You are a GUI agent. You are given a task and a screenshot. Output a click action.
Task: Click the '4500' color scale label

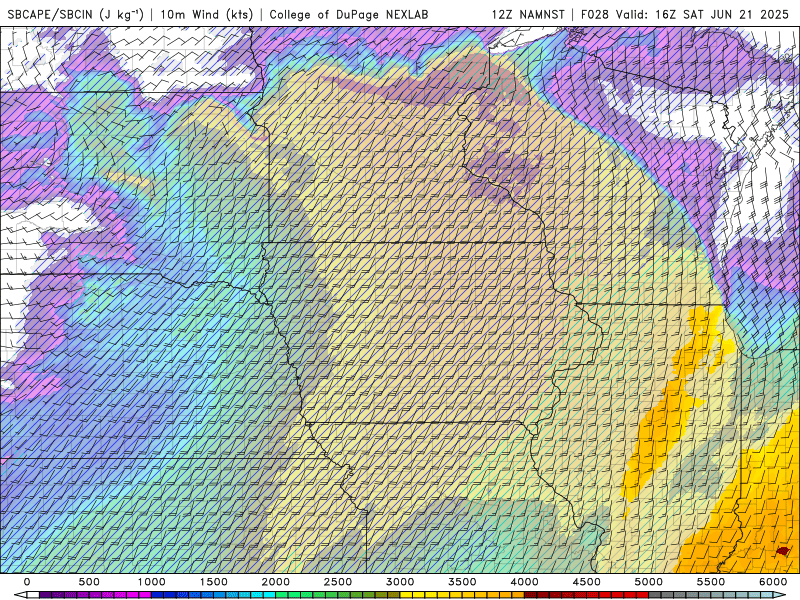coord(587,582)
